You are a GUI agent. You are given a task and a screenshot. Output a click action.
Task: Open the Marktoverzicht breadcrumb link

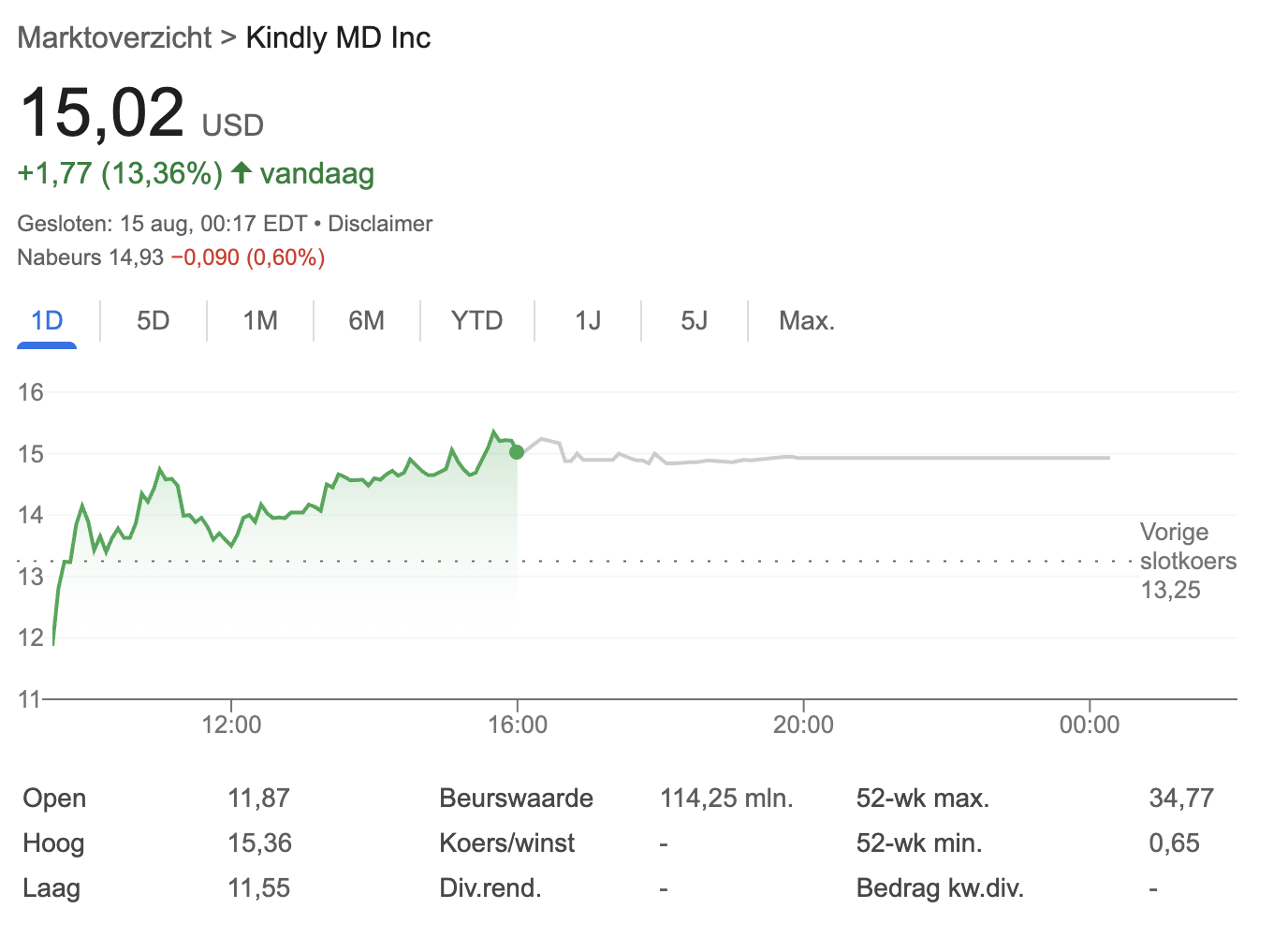point(114,37)
